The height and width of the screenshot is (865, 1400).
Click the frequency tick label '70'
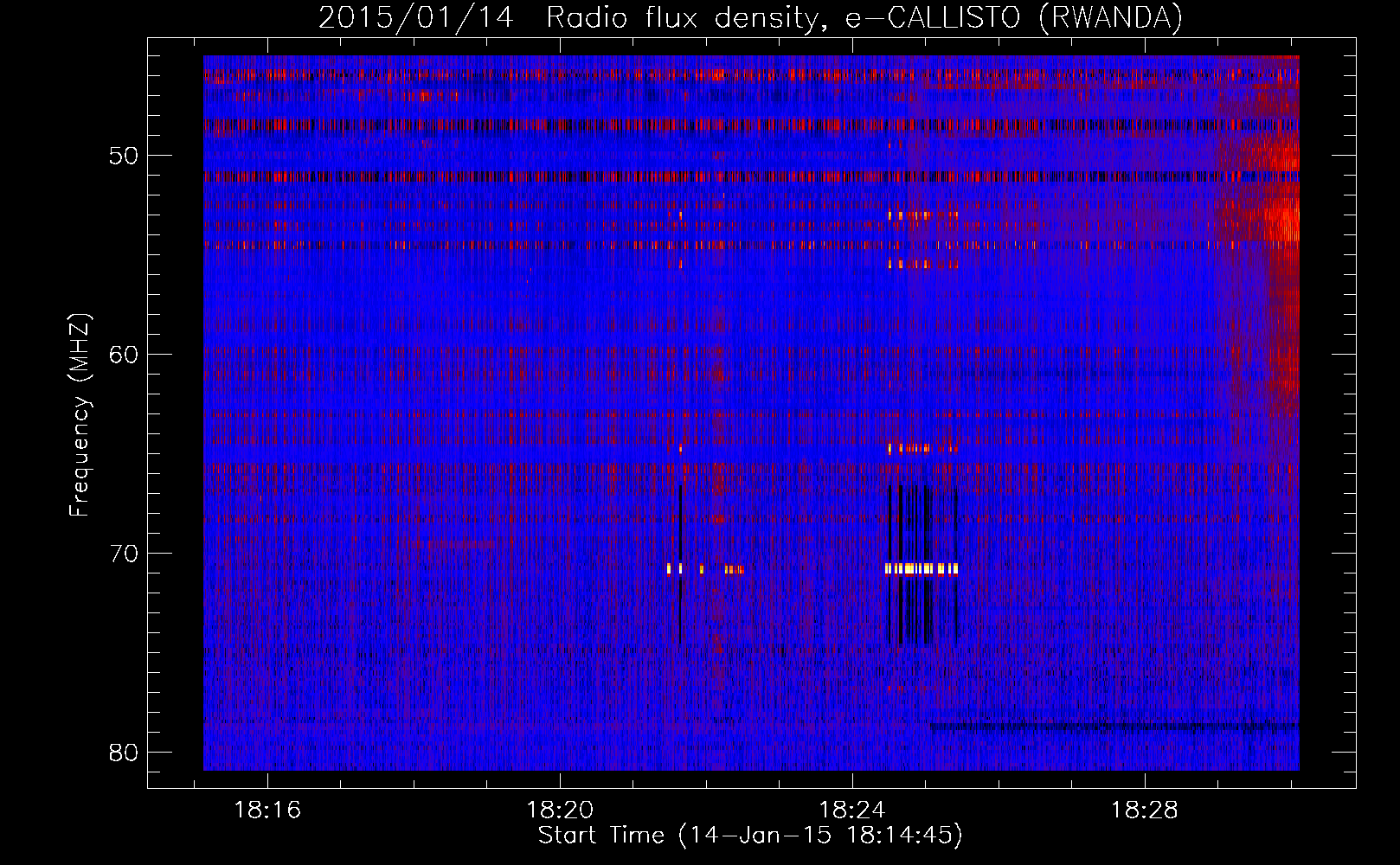(x=124, y=554)
